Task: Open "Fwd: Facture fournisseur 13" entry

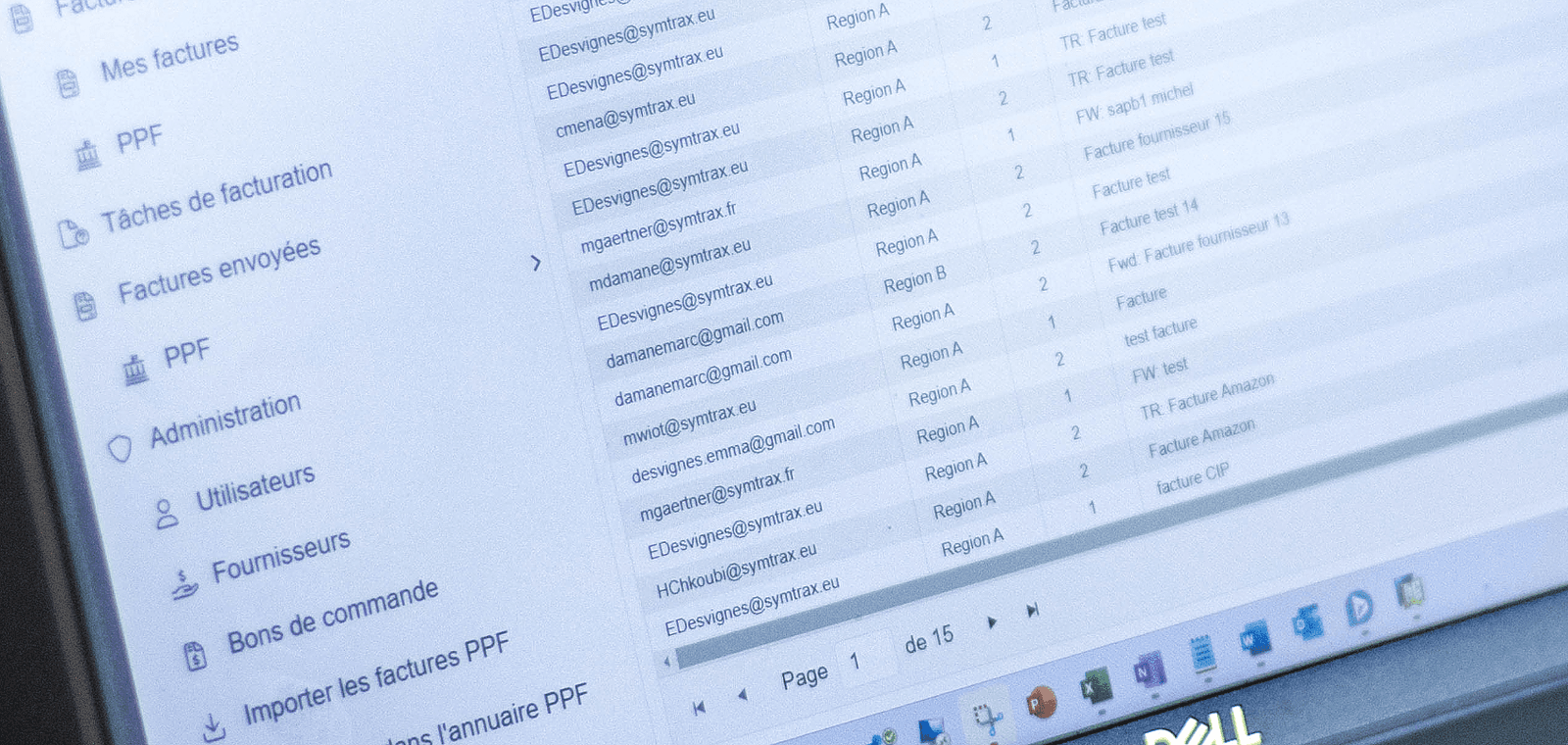Action: [1199, 241]
